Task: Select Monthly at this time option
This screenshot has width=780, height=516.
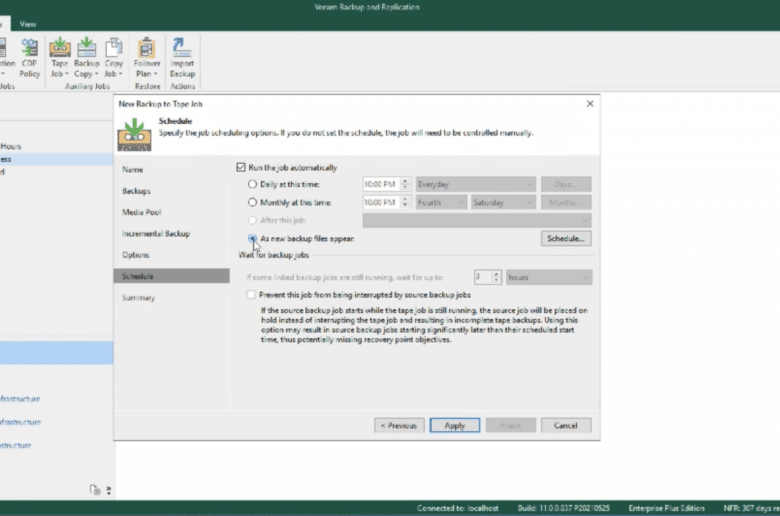Action: [x=252, y=203]
